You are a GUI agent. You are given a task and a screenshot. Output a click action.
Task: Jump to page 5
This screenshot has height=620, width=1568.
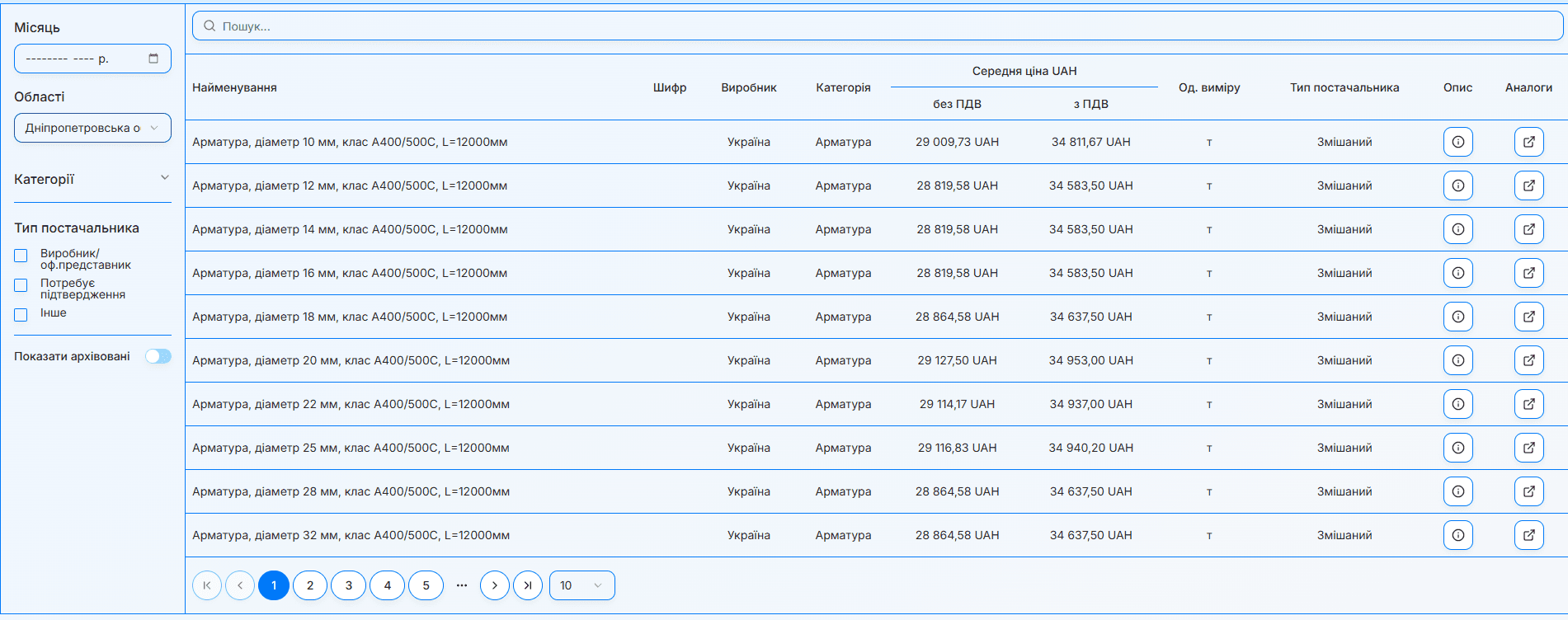pos(426,585)
